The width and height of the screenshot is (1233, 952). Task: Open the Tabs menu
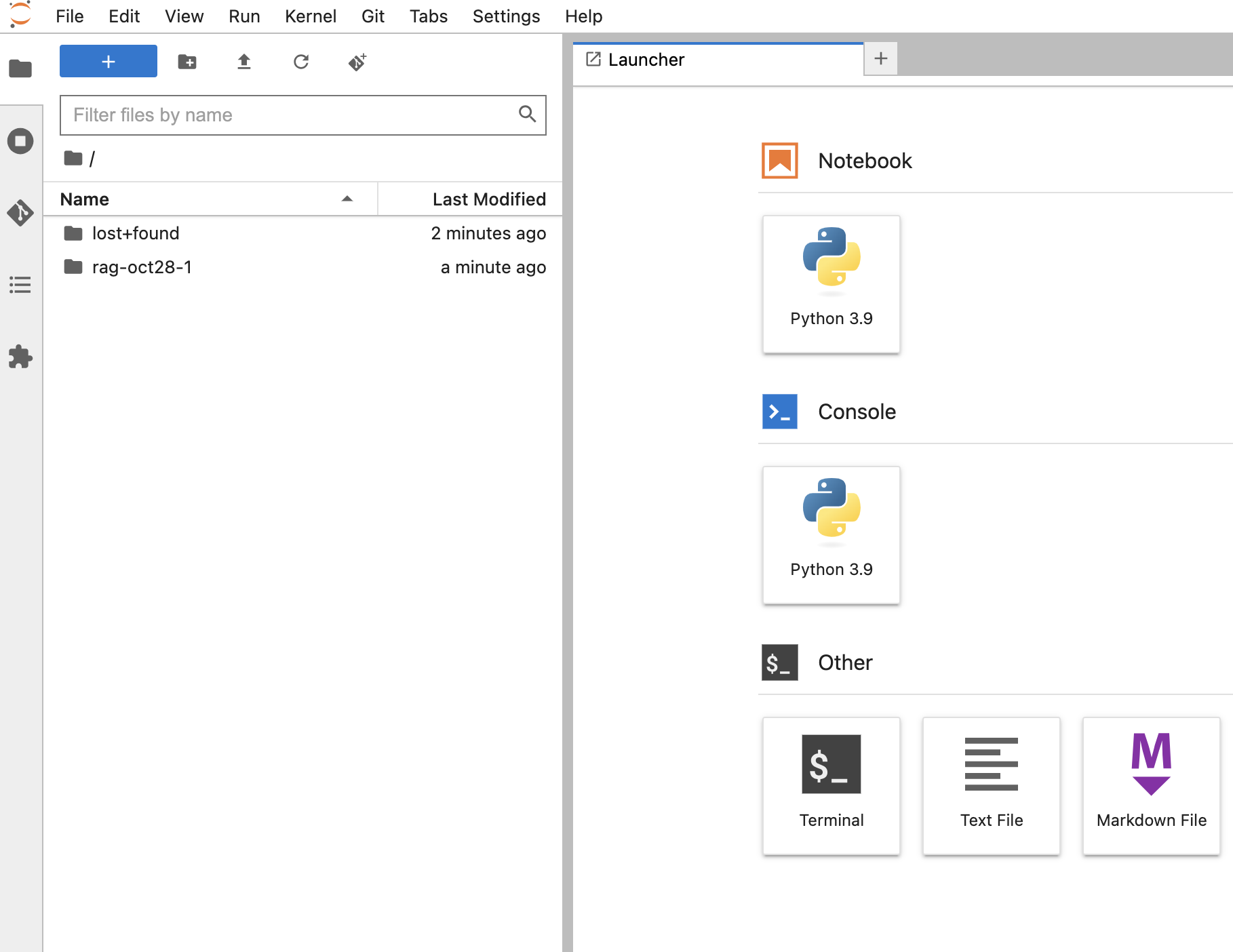coord(429,16)
